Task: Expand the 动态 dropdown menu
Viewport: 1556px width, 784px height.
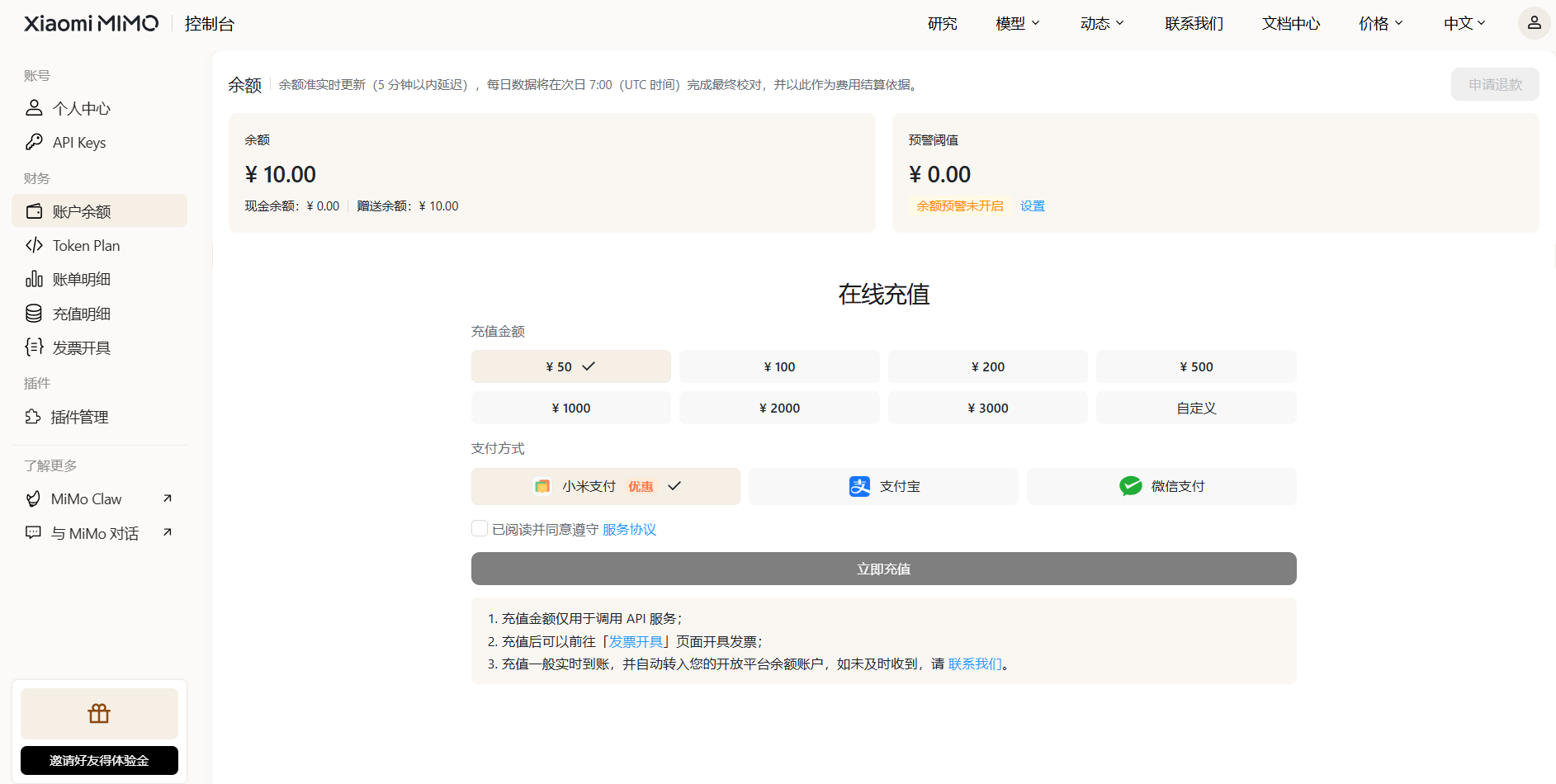Action: [1102, 23]
